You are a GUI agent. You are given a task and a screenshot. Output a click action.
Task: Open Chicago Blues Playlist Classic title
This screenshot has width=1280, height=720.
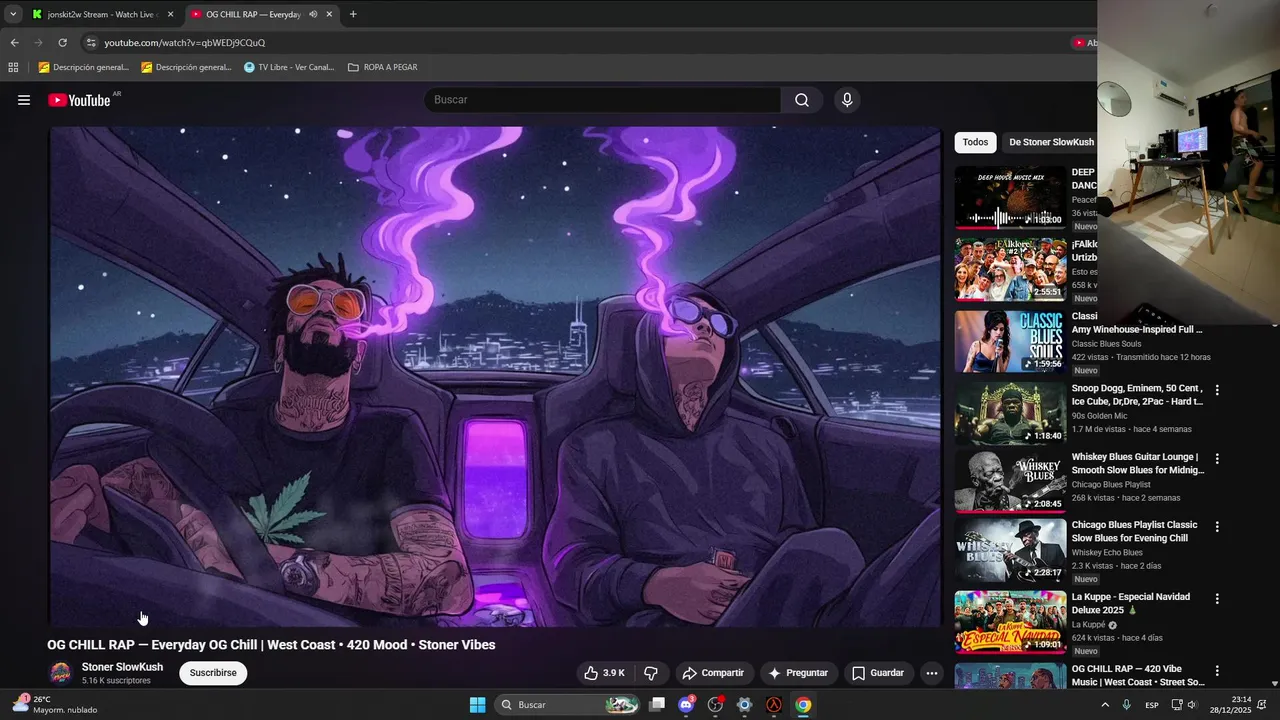point(1134,531)
